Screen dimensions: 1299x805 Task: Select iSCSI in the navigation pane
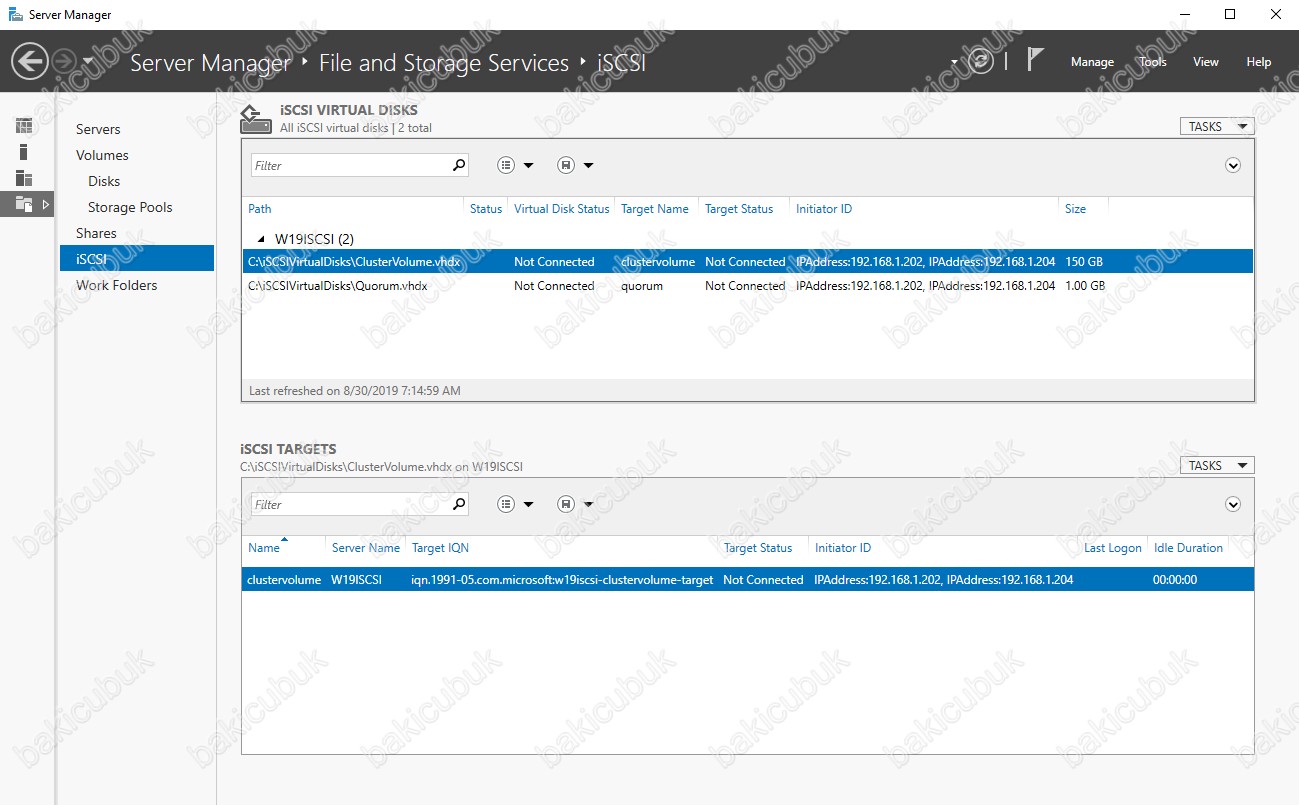[137, 258]
